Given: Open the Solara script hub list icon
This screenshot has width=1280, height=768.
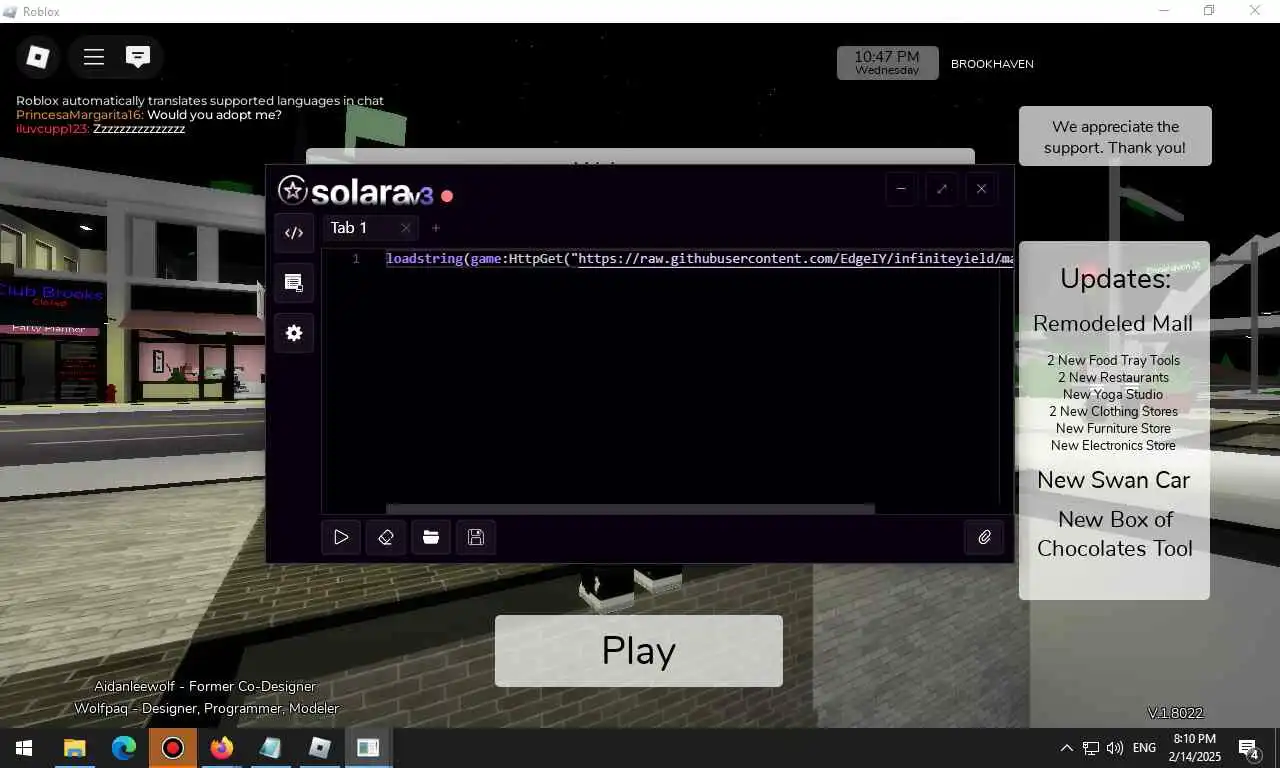Looking at the screenshot, I should pos(294,283).
